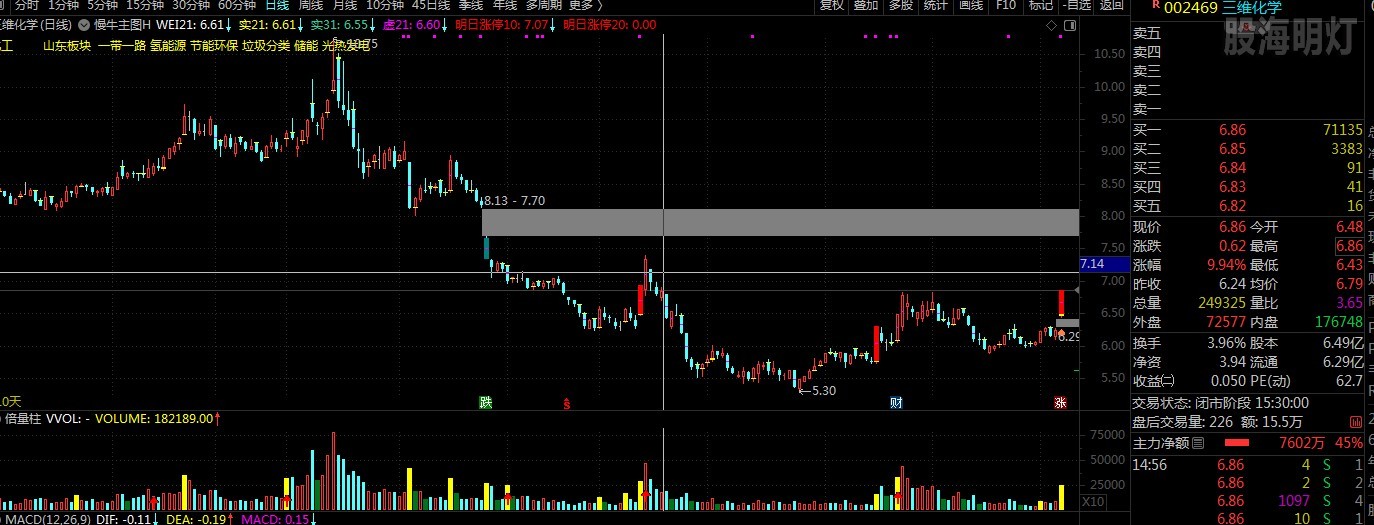Click the 14:56 trade tick row
1374x525 pixels.
[x=1248, y=465]
